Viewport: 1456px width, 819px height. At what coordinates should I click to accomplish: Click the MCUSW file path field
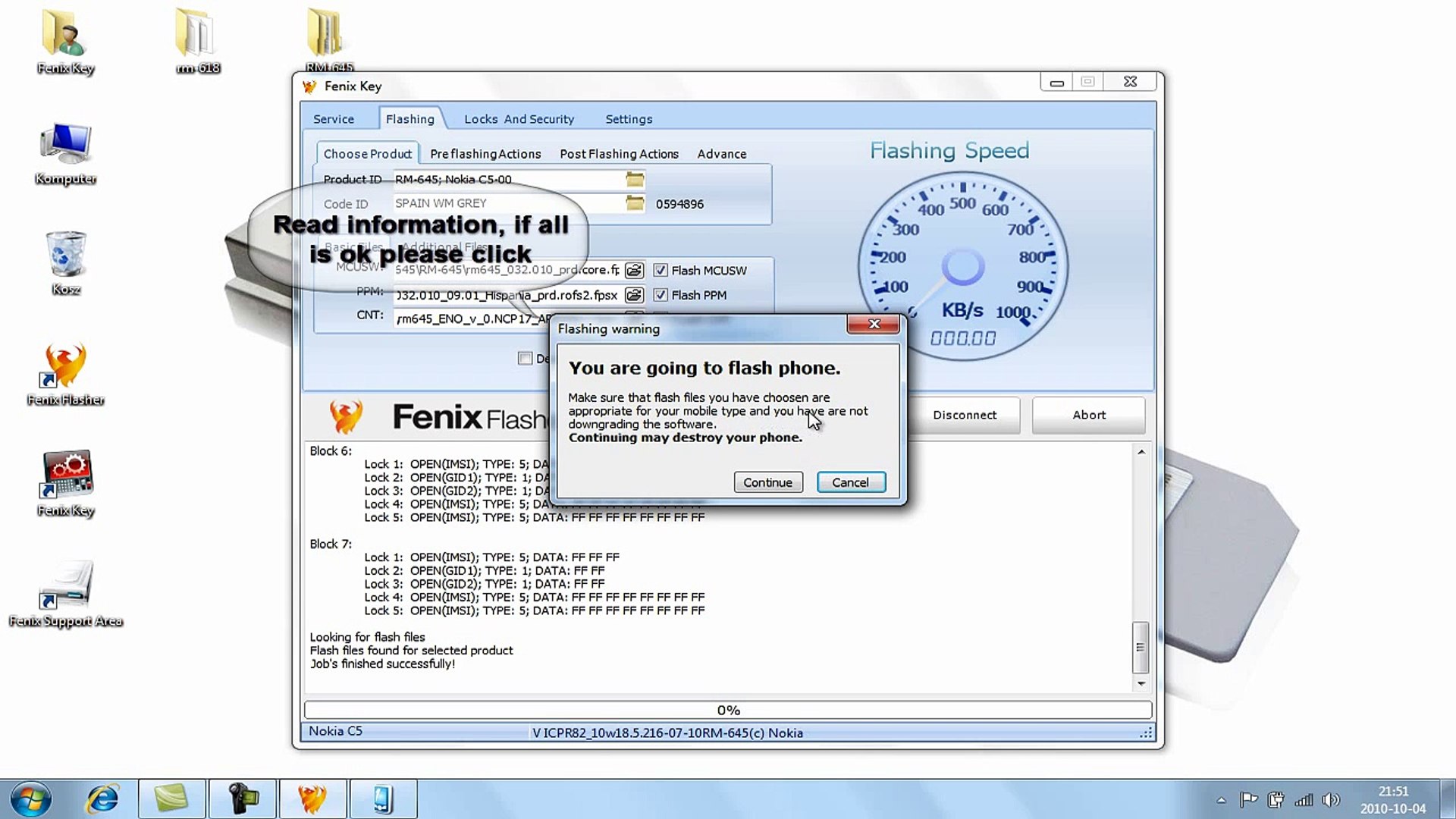[x=507, y=270]
